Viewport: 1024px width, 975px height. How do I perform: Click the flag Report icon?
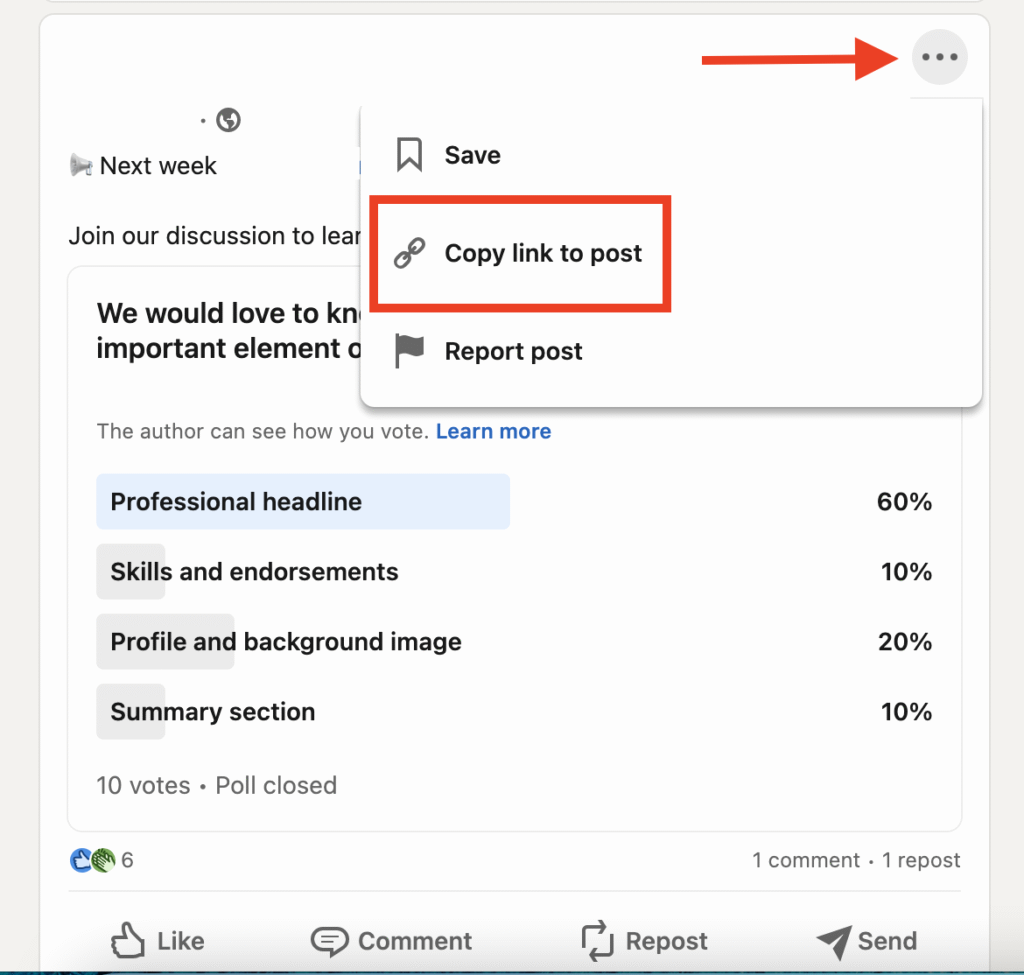tap(409, 351)
